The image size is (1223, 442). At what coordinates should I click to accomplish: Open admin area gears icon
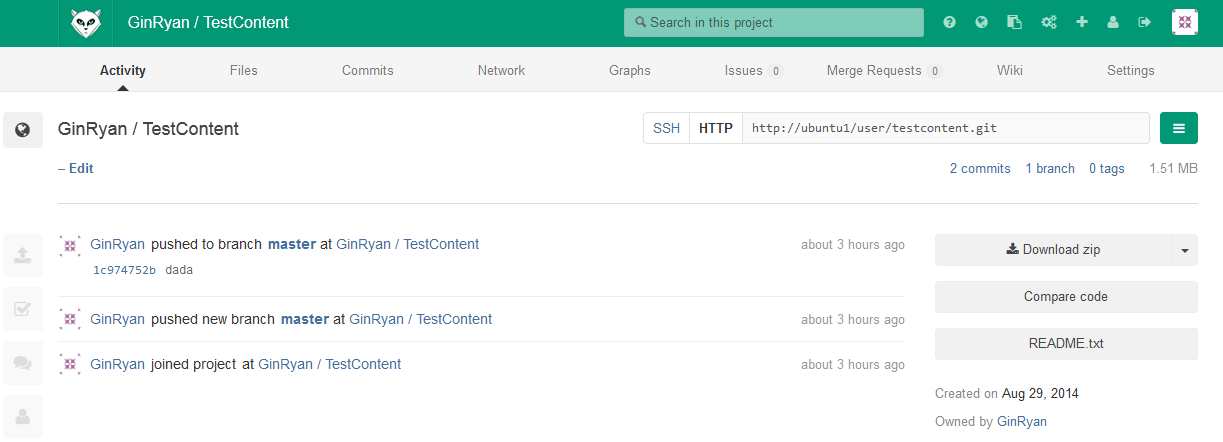coord(1049,22)
